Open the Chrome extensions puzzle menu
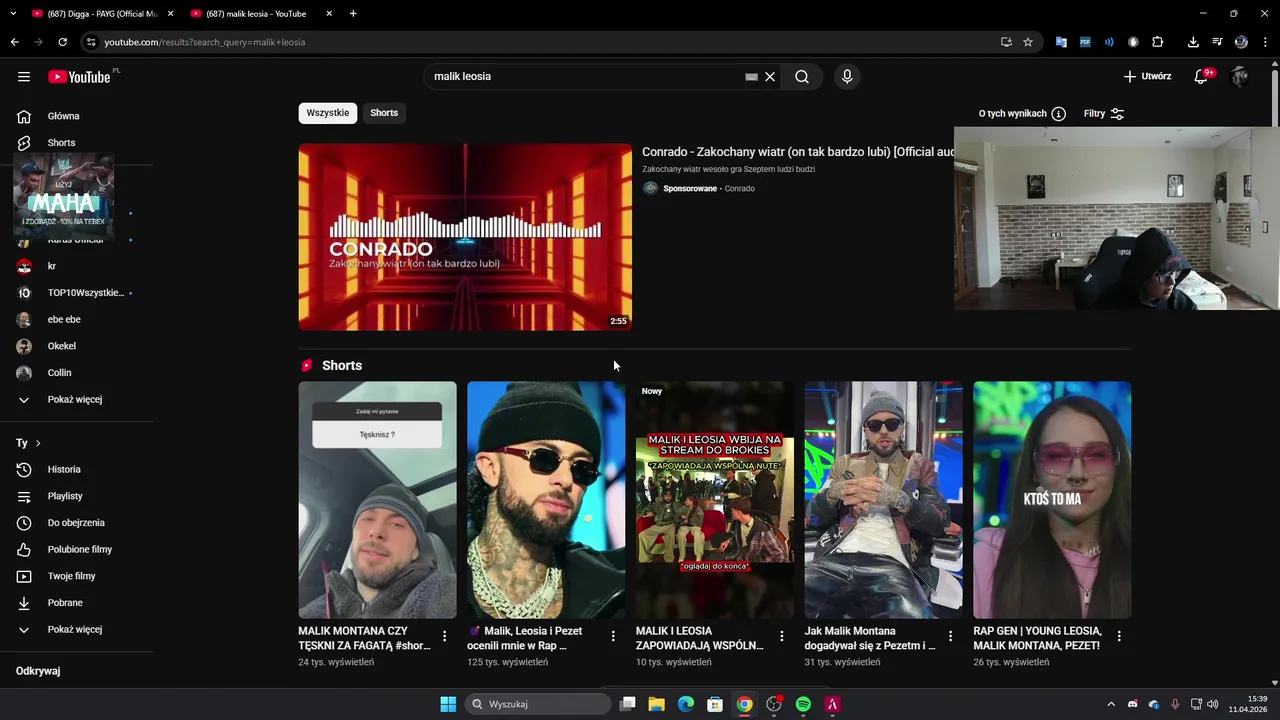This screenshot has height=720, width=1280. (x=1158, y=42)
